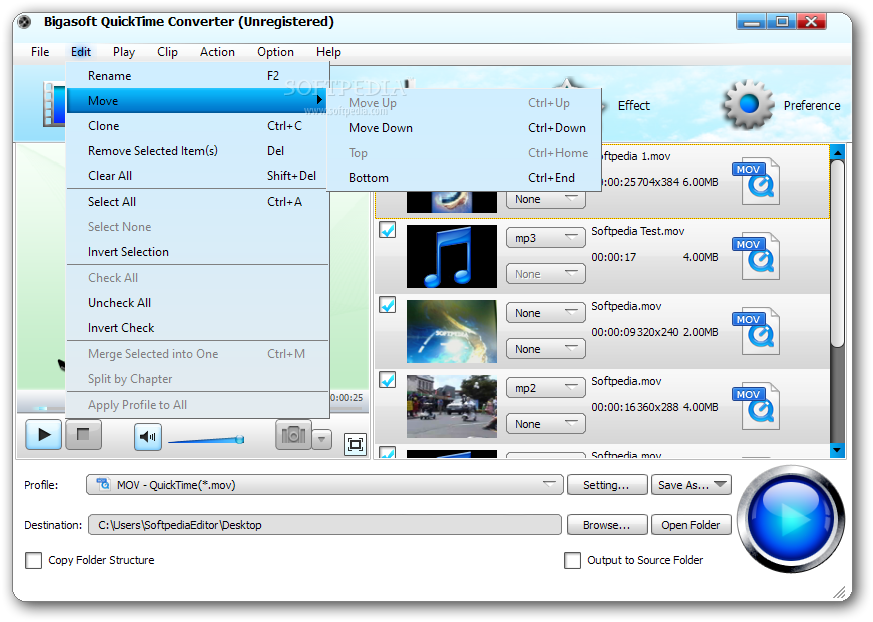Viewport: 873px width, 622px height.
Task: Open the Profile MOV - QuickTime combo box
Action: (x=325, y=484)
